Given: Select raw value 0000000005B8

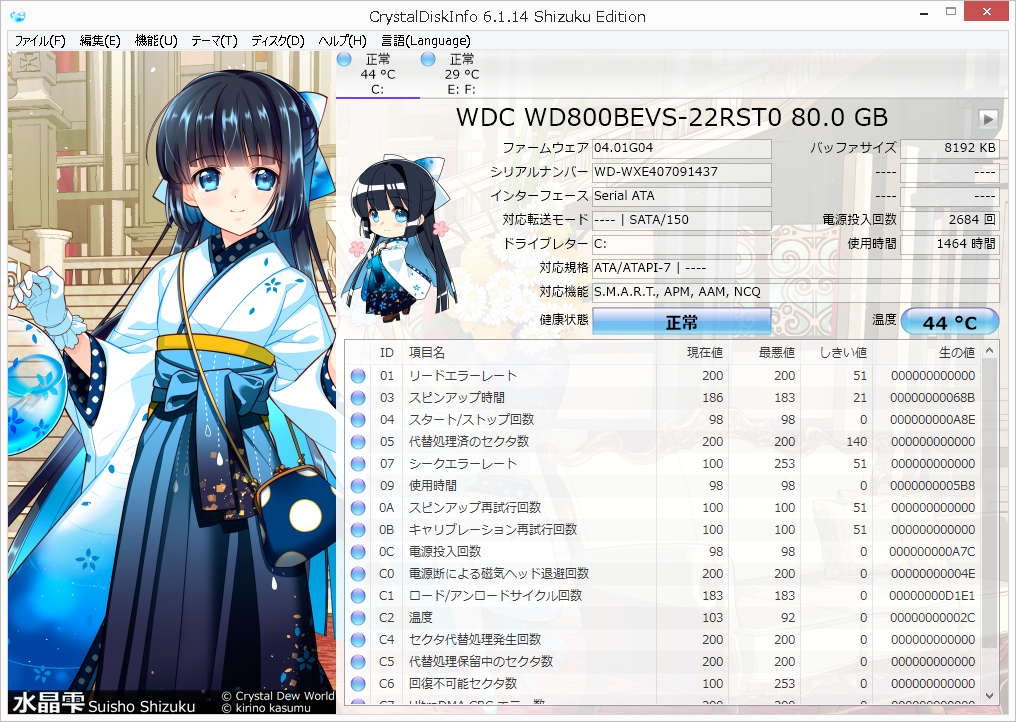Looking at the screenshot, I should 932,486.
